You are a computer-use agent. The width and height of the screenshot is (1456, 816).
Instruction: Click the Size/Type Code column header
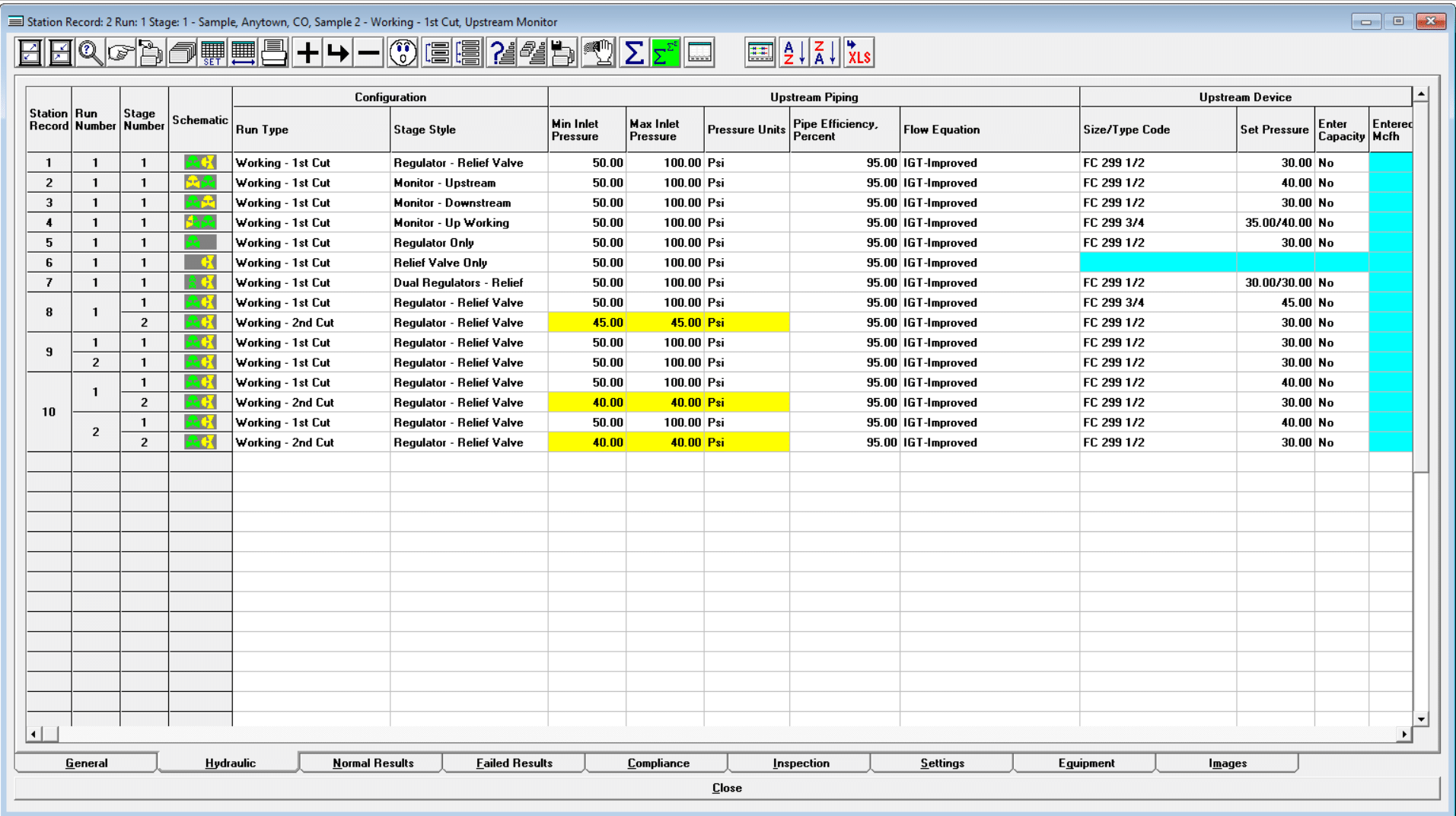(x=1158, y=129)
